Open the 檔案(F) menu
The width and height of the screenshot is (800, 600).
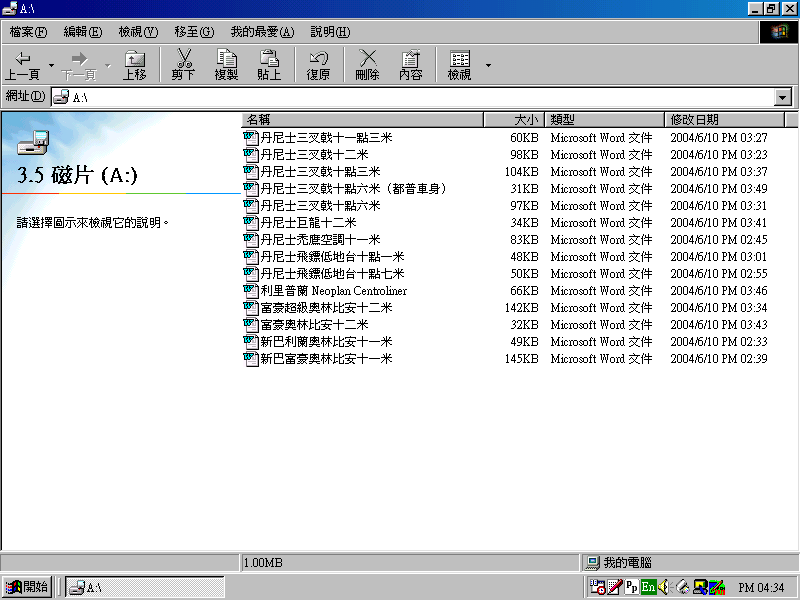click(29, 32)
